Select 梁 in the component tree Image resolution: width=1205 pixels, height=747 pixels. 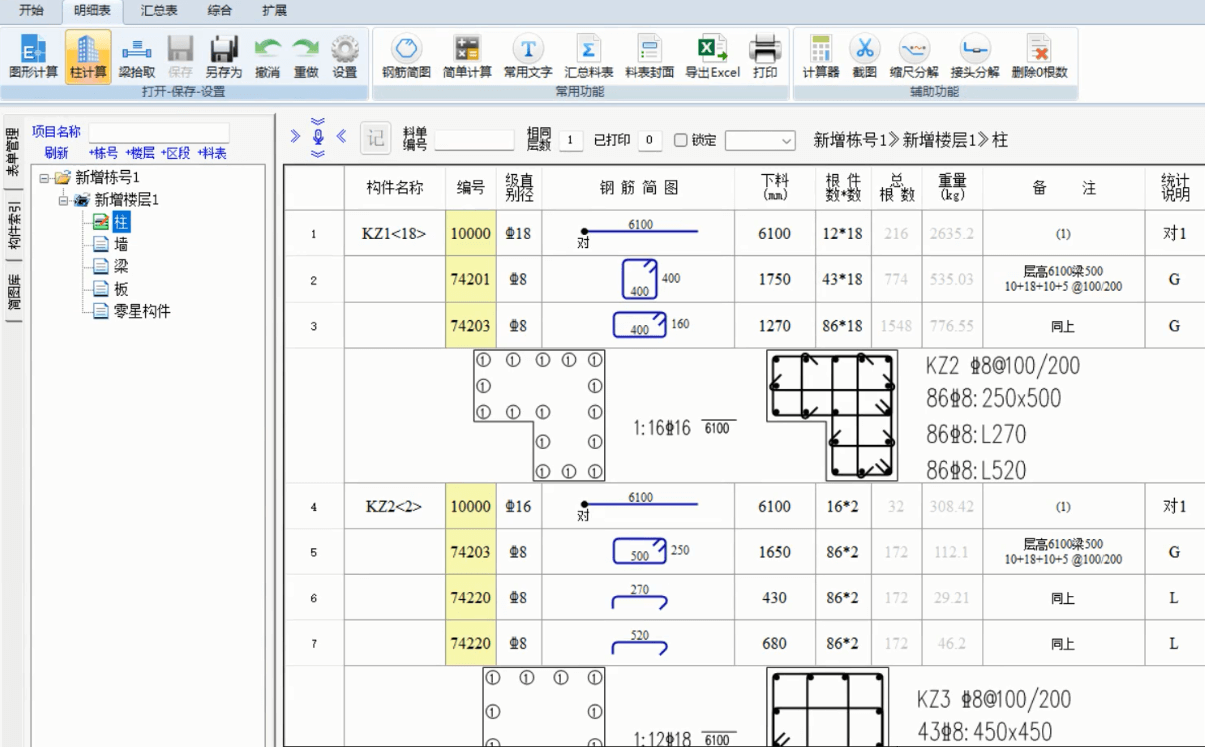120,267
